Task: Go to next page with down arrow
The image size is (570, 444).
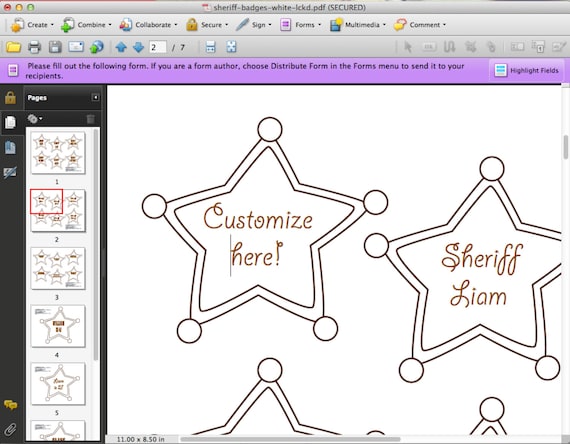Action: [x=138, y=47]
